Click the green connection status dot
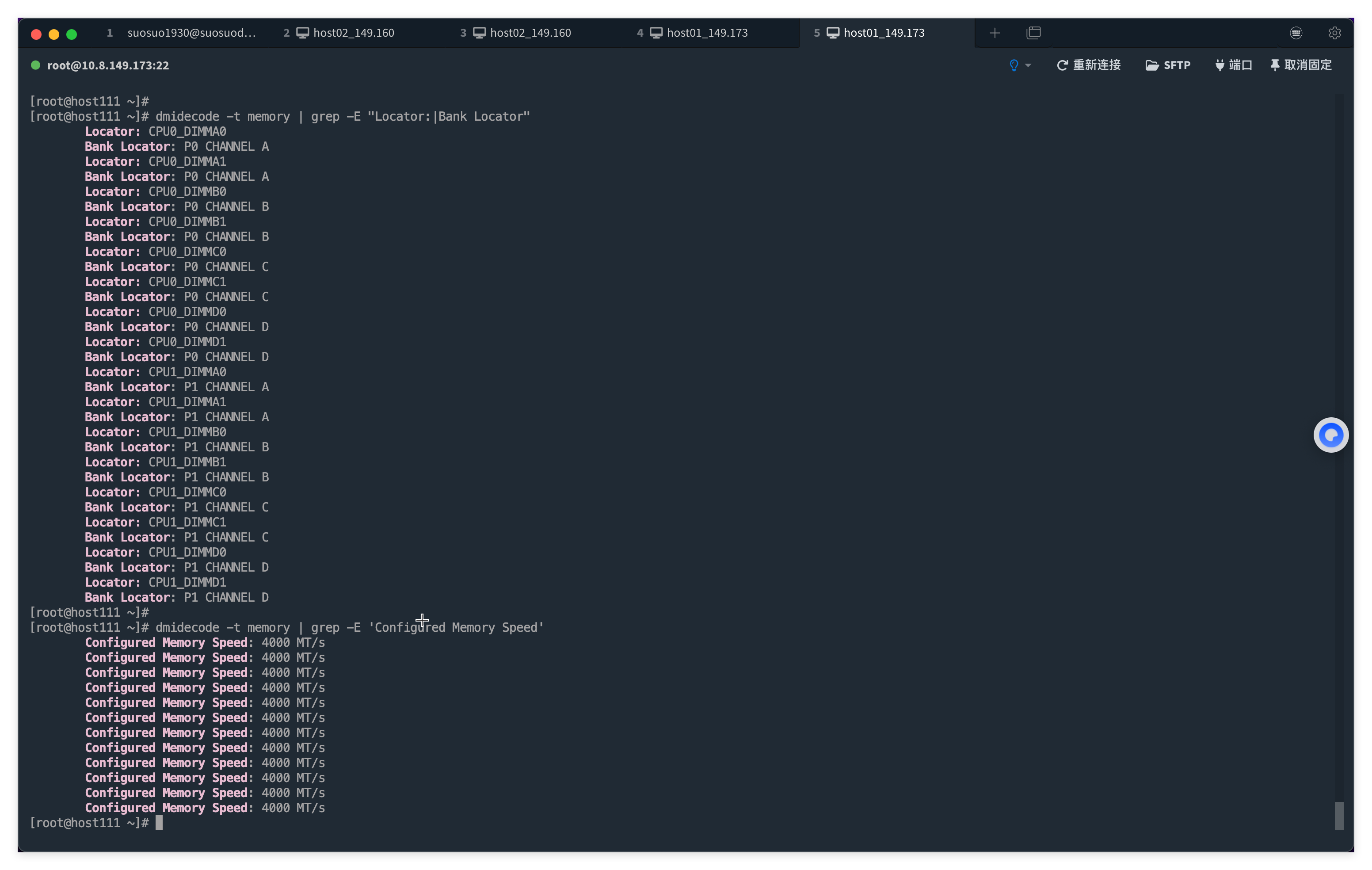 [x=35, y=65]
